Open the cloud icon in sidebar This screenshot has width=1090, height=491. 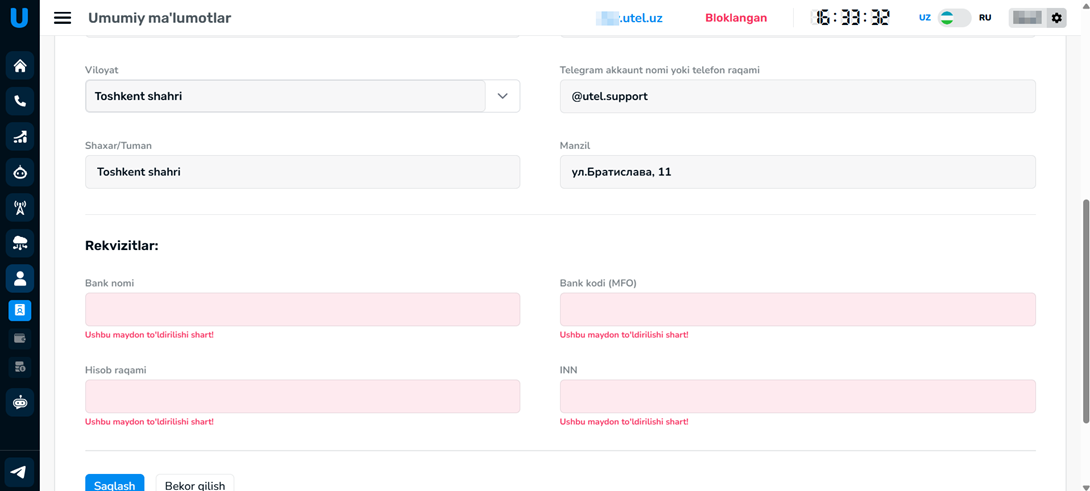[x=20, y=243]
